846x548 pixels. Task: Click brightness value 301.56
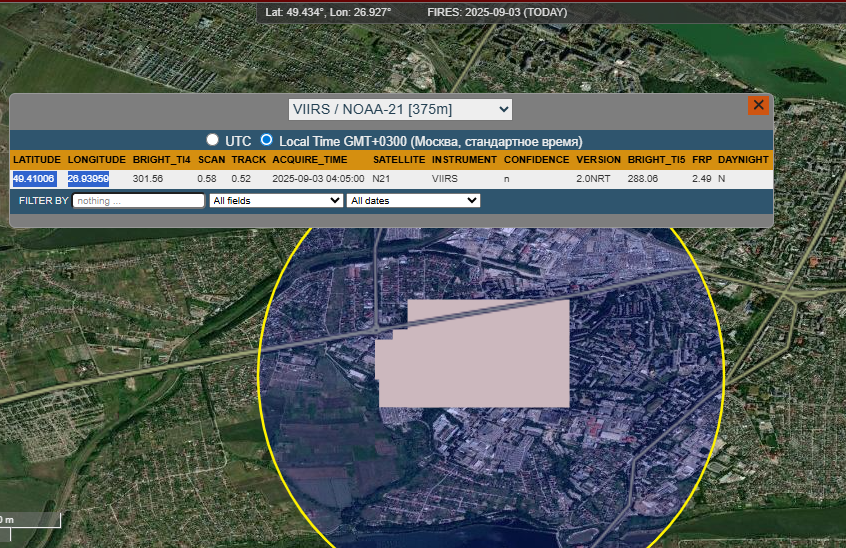click(148, 179)
